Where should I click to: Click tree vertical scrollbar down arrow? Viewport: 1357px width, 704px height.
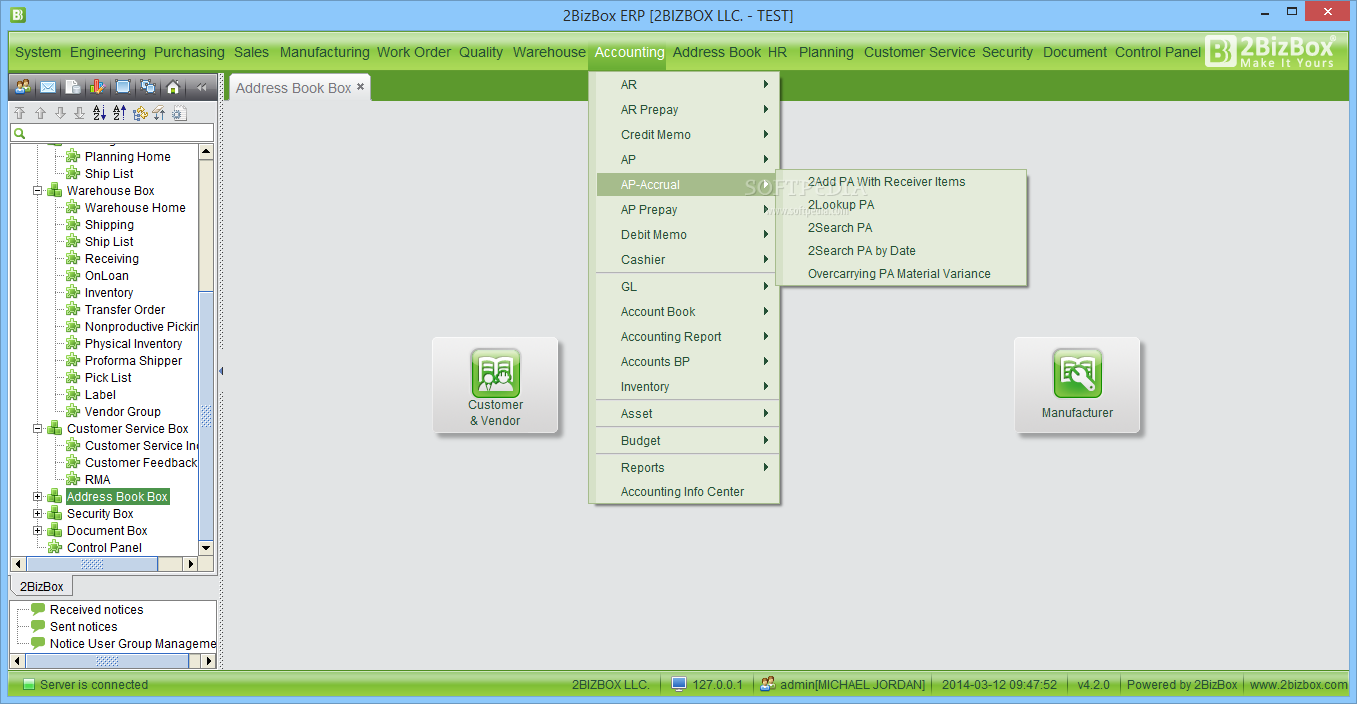[206, 548]
